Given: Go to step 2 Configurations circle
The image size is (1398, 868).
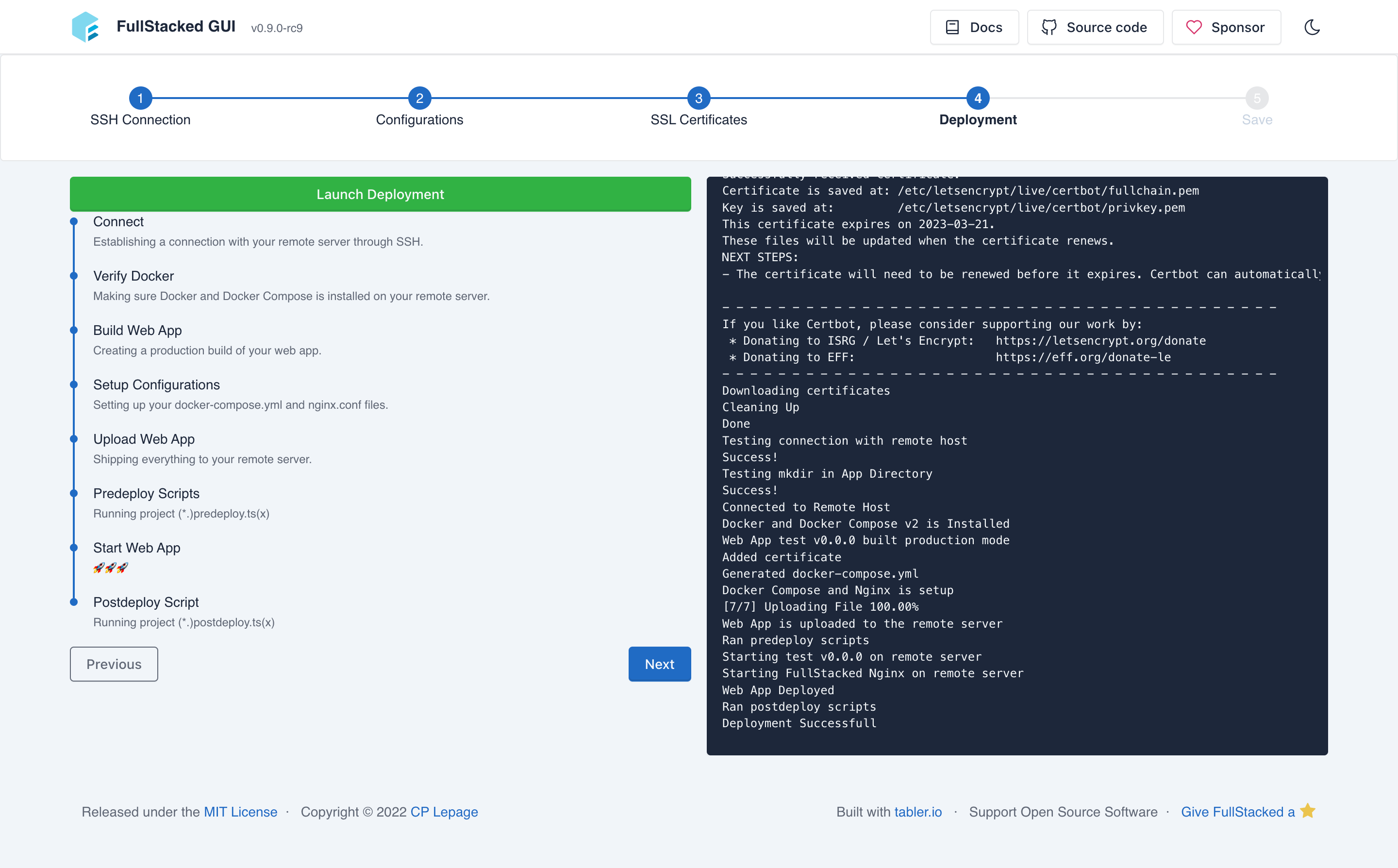Looking at the screenshot, I should [x=419, y=98].
